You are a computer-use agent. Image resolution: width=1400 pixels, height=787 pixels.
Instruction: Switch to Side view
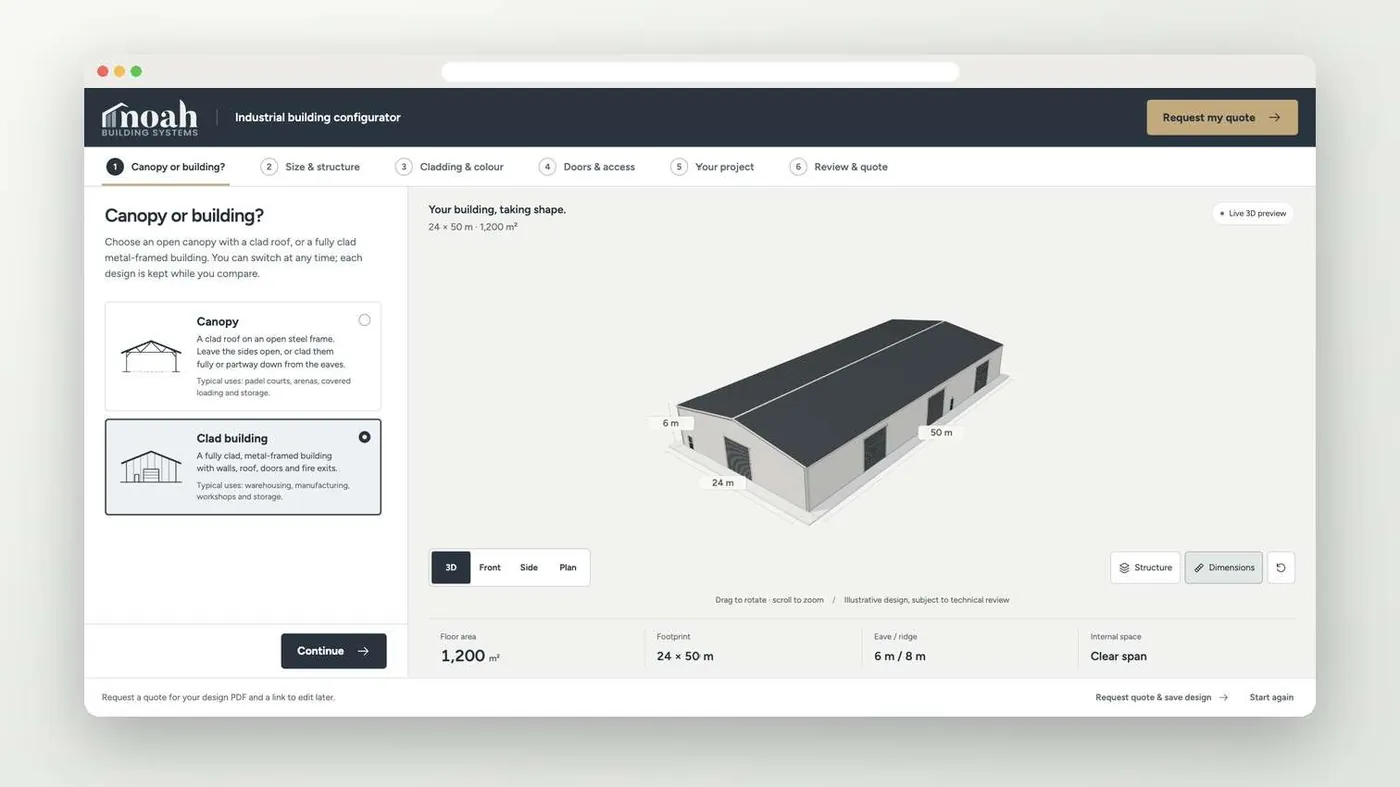529,568
